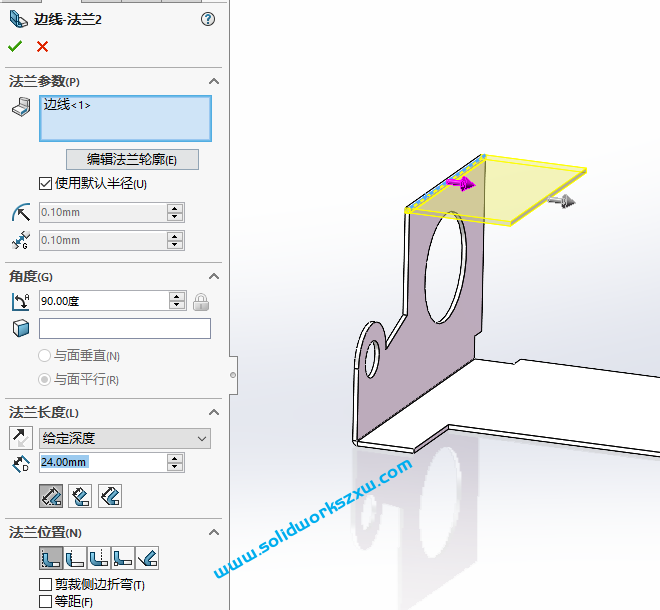The image size is (660, 610).
Task: Open the 给定深度 end condition dropdown
Action: point(125,439)
